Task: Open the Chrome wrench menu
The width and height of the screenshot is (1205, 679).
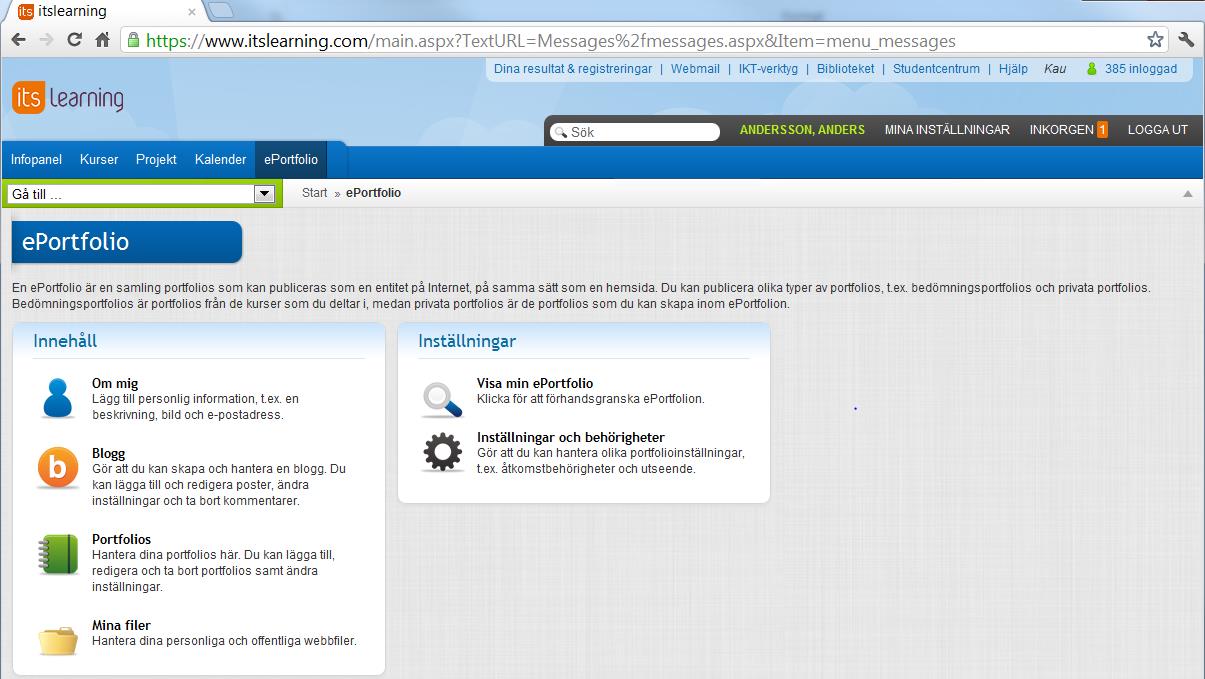Action: 1186,40
